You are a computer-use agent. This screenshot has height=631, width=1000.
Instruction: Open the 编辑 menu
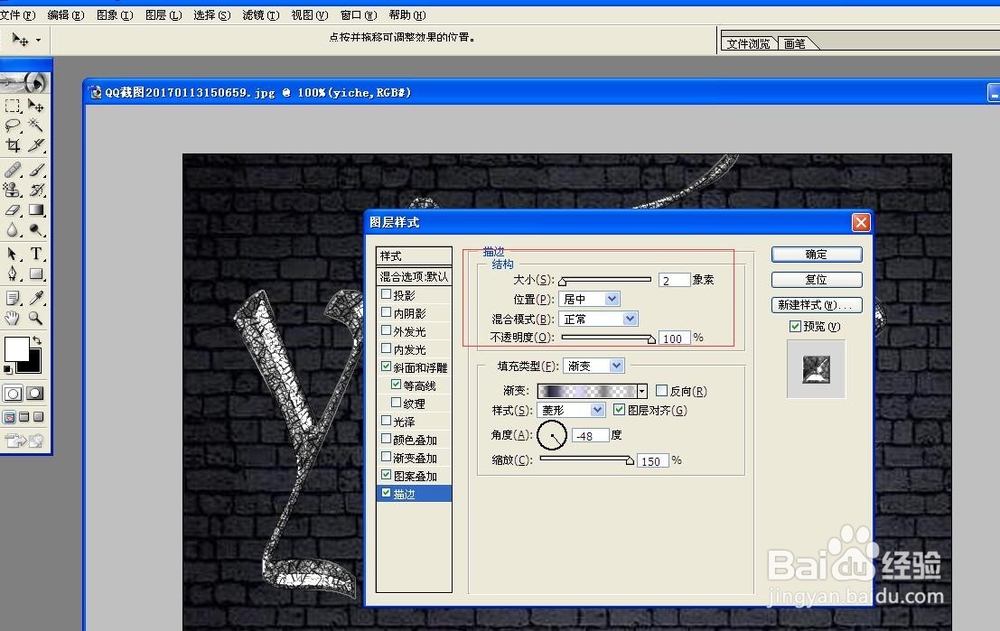(x=66, y=15)
